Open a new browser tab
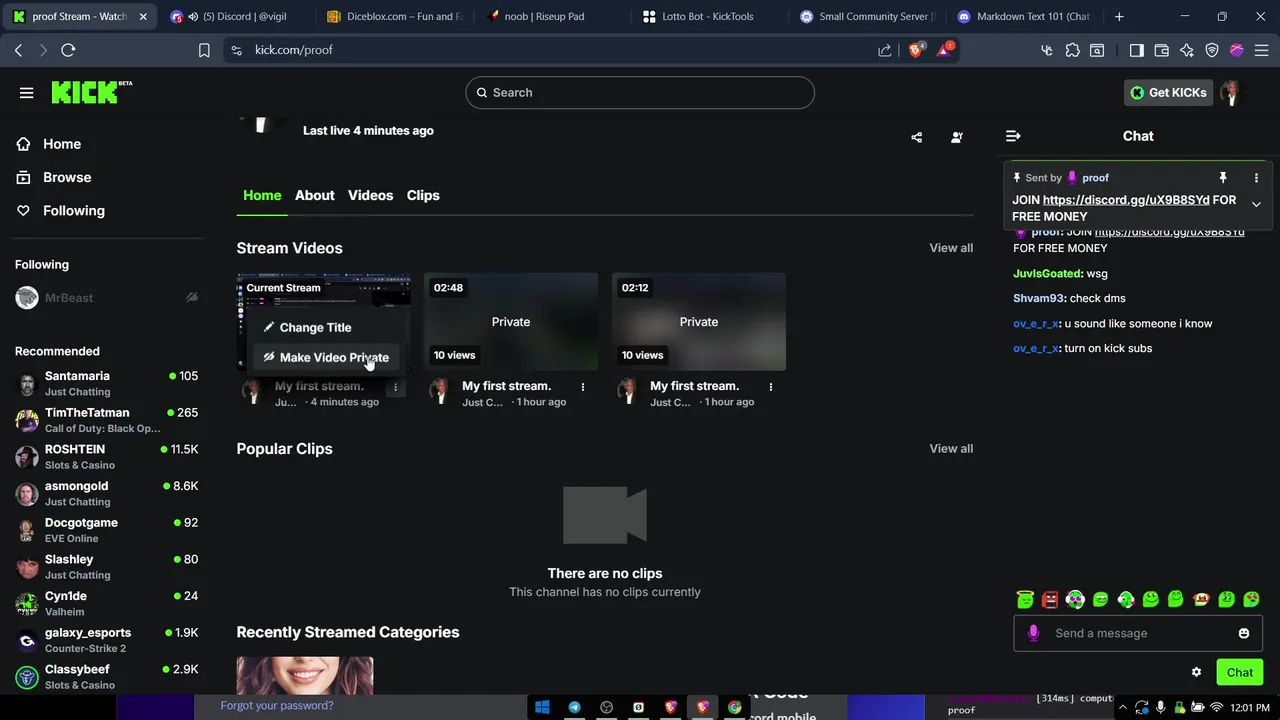 pos(1119,16)
